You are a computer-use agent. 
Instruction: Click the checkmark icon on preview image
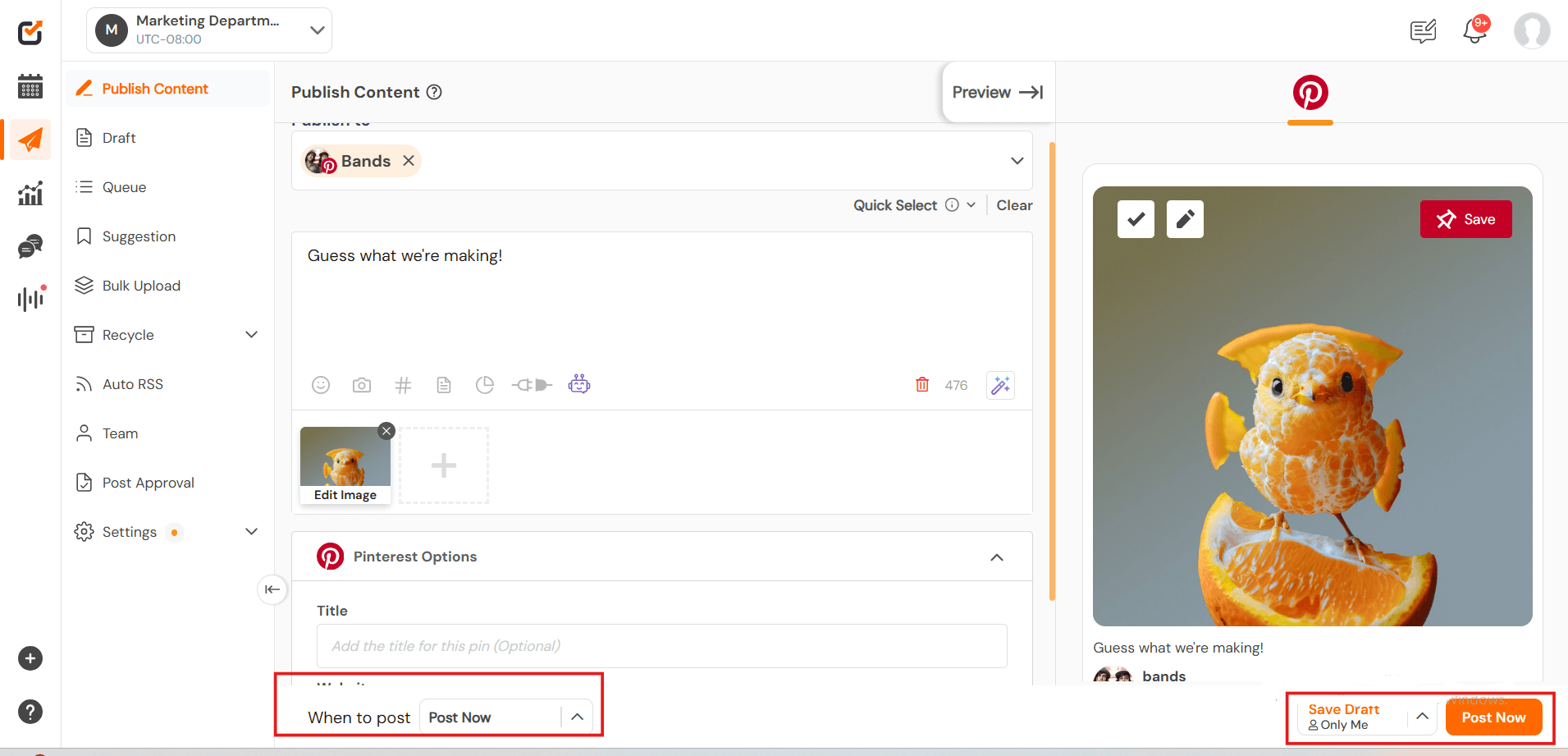click(x=1136, y=219)
